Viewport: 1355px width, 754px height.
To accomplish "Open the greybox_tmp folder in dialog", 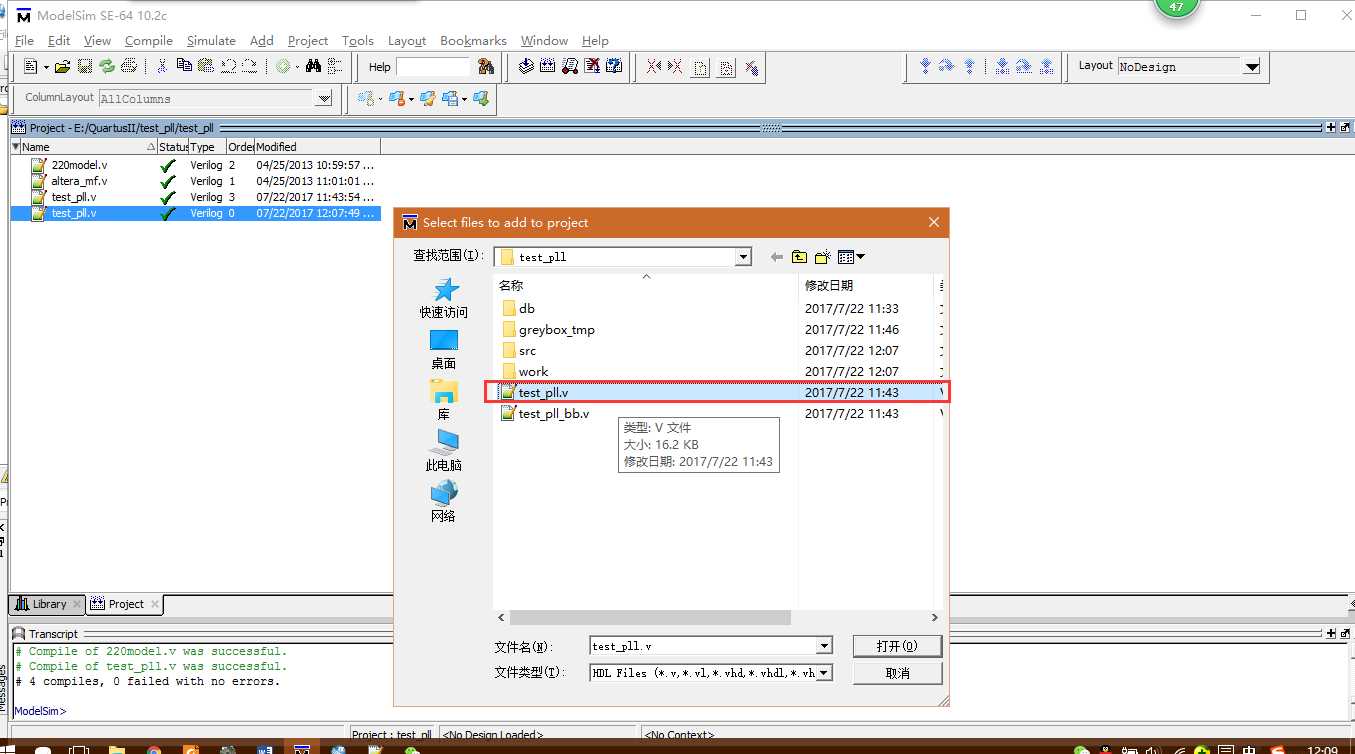I will (556, 330).
